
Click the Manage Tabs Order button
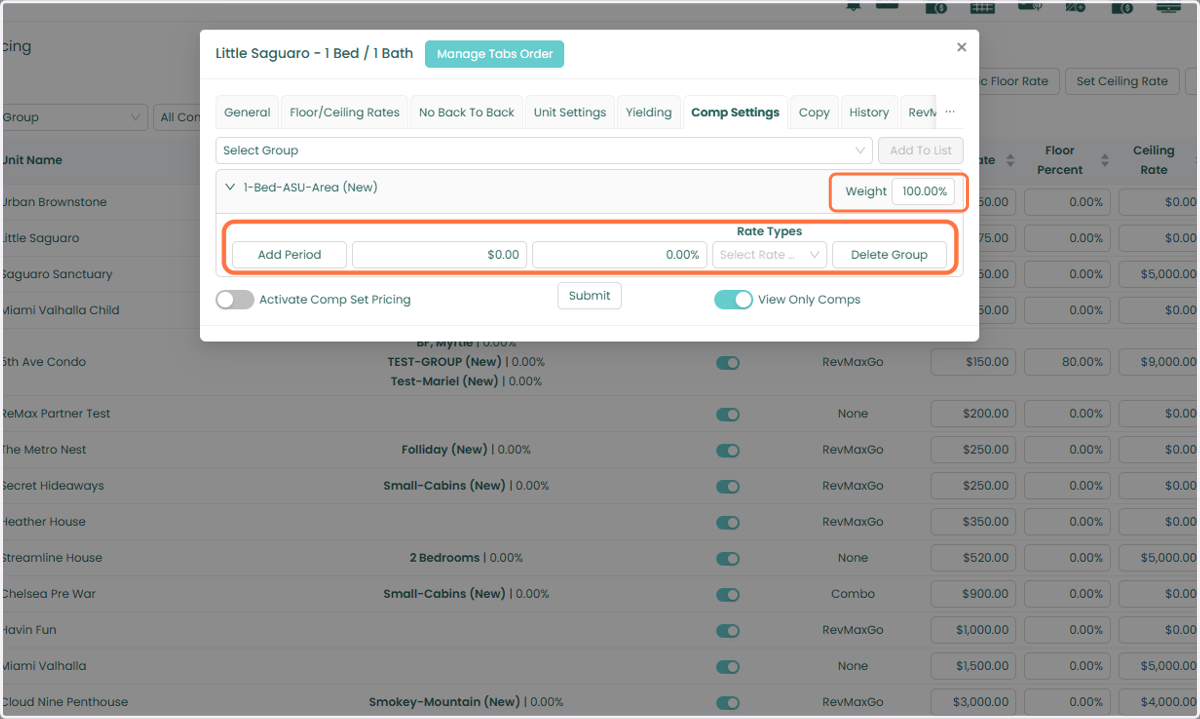click(494, 54)
